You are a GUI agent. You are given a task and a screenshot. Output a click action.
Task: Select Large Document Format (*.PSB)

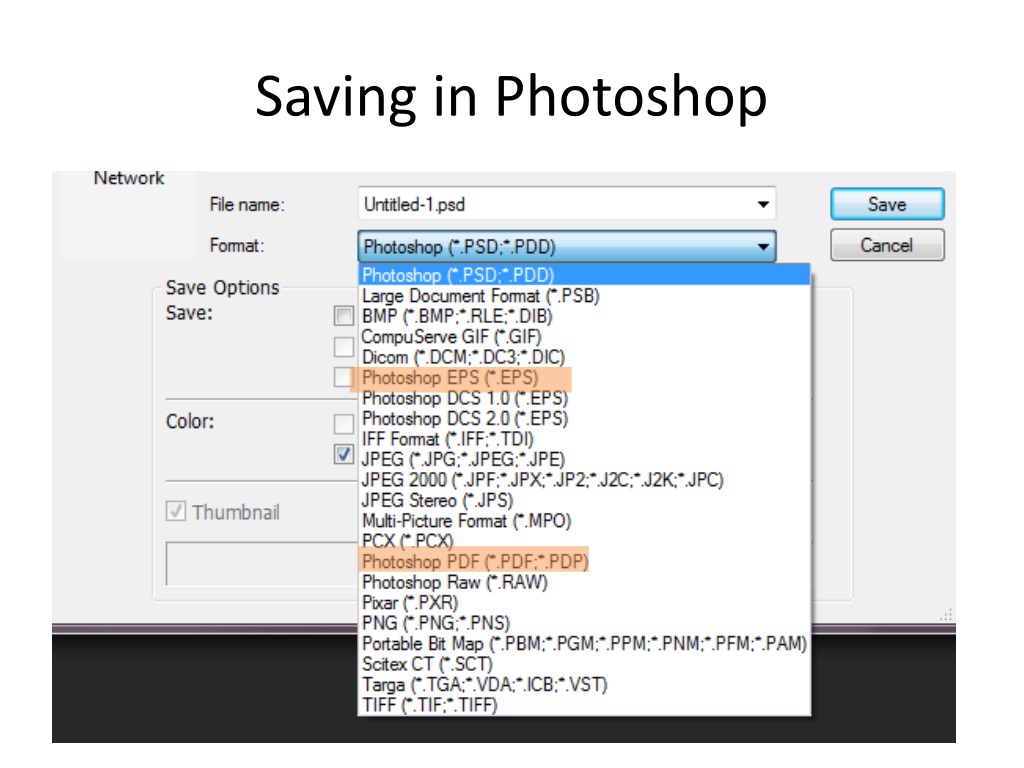[584, 296]
